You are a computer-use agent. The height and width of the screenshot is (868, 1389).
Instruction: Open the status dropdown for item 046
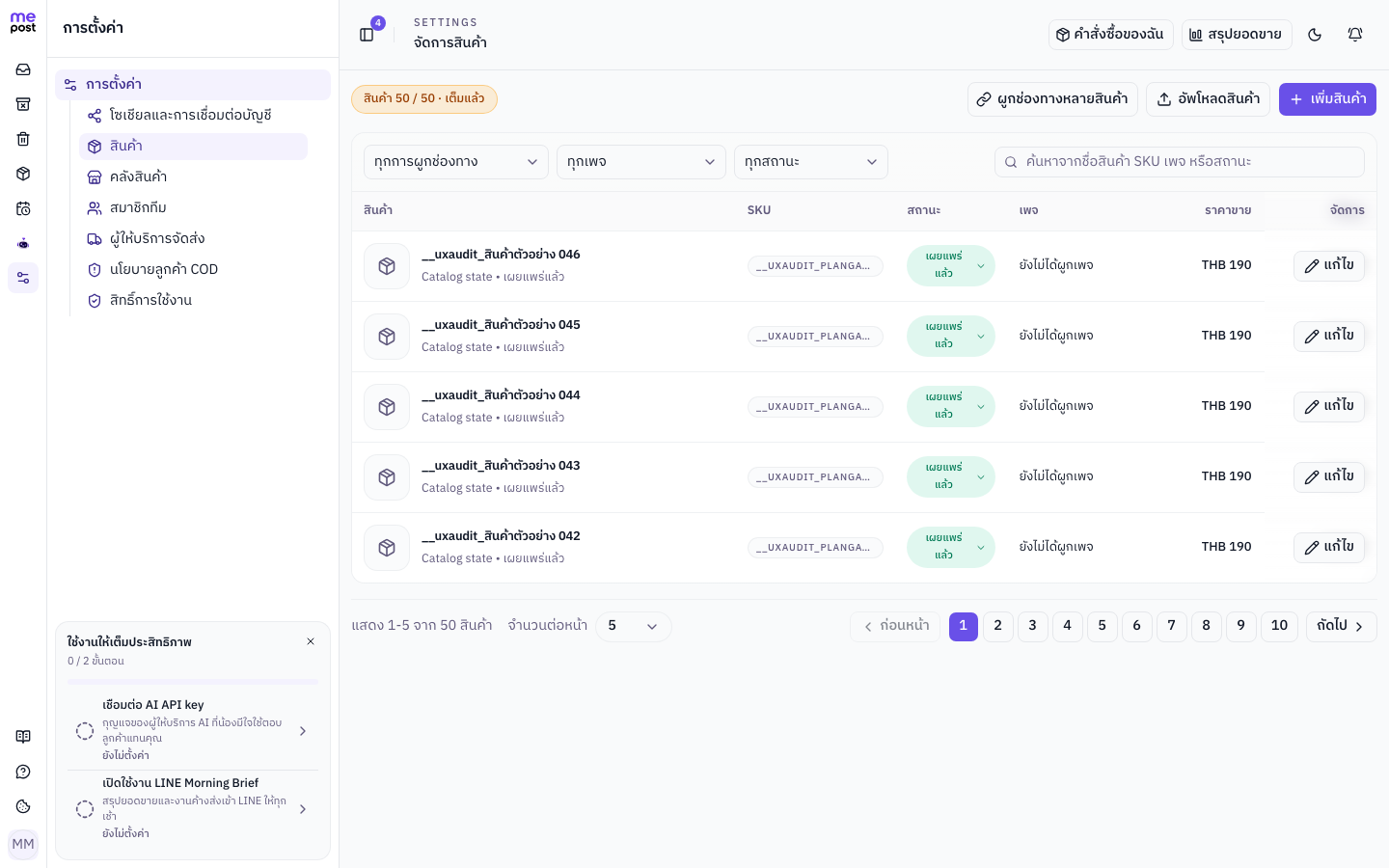coord(951,266)
